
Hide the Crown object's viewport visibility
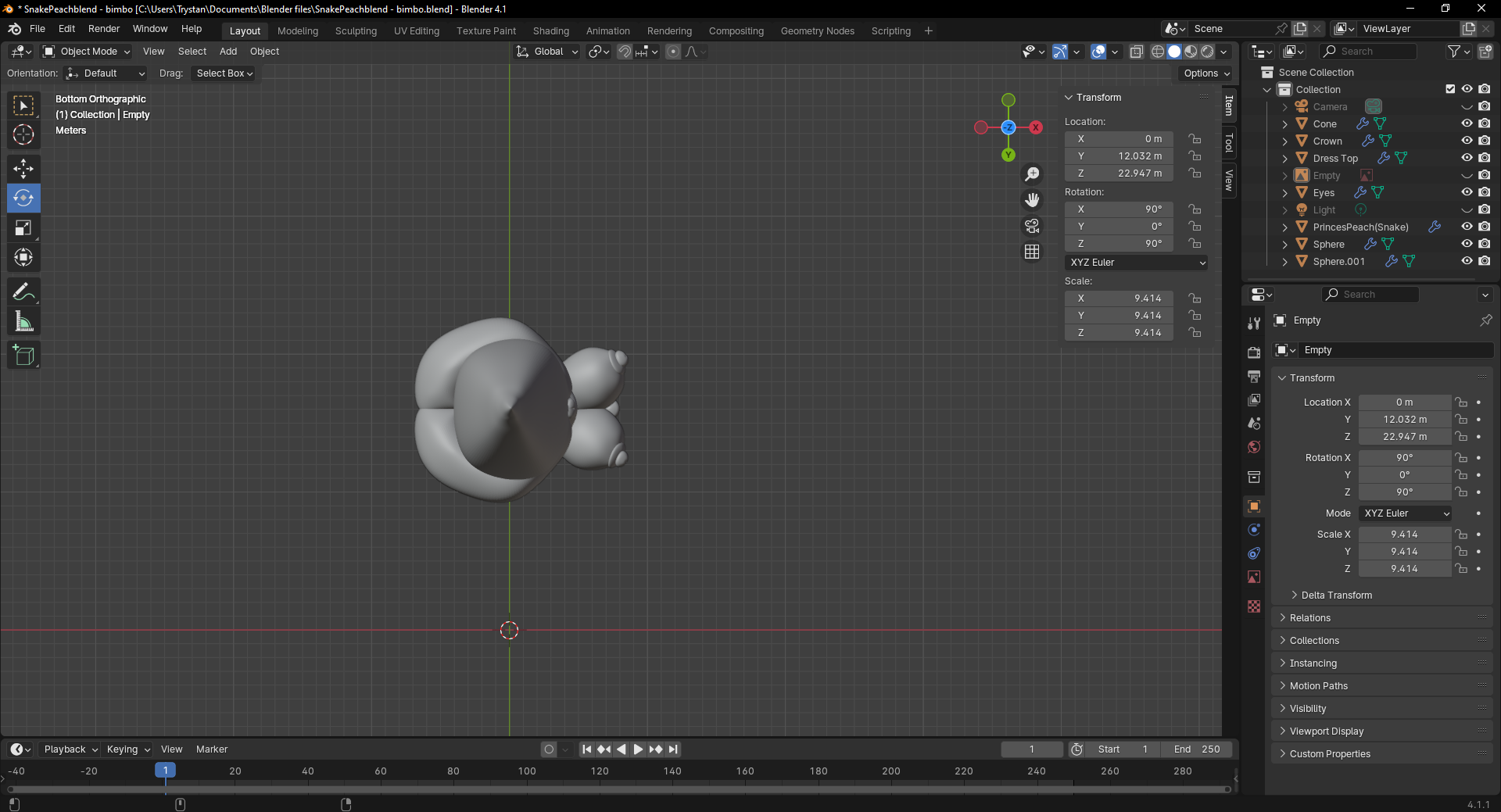(x=1467, y=141)
